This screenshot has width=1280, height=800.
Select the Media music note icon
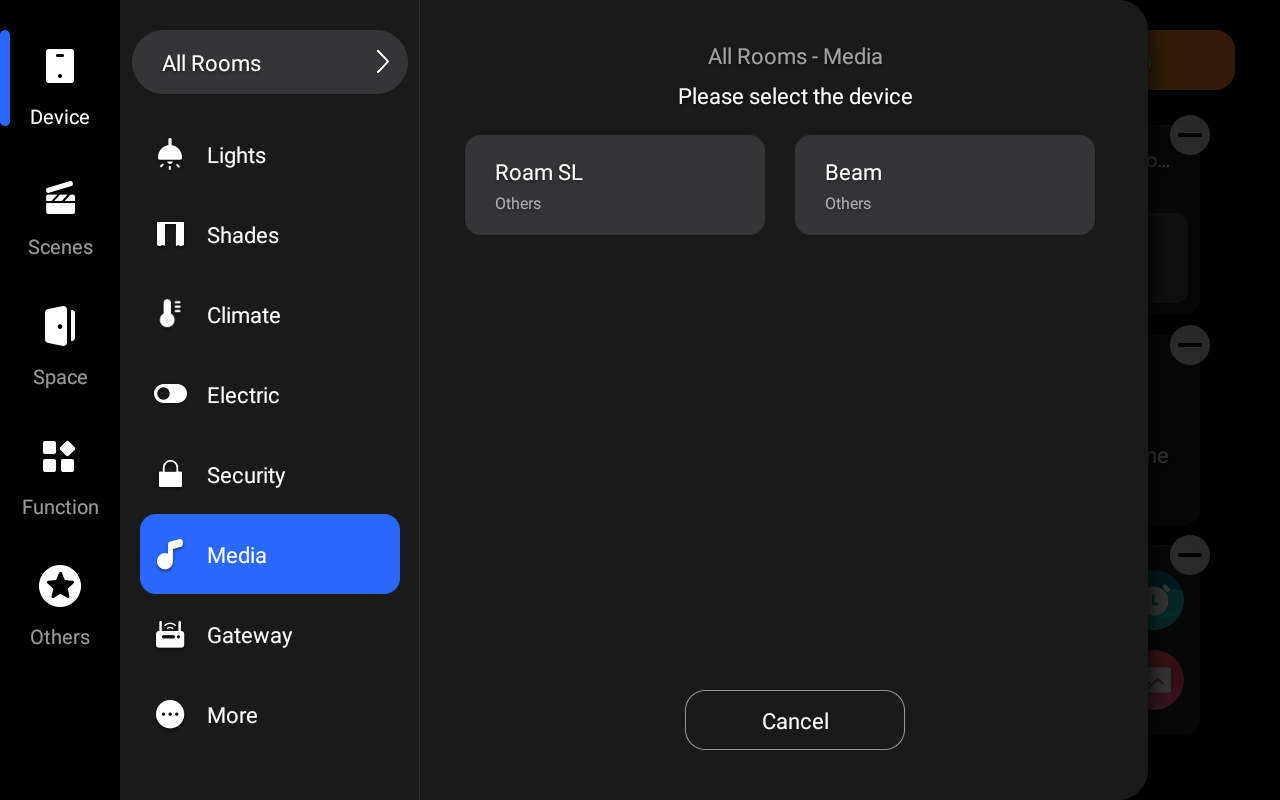[170, 554]
